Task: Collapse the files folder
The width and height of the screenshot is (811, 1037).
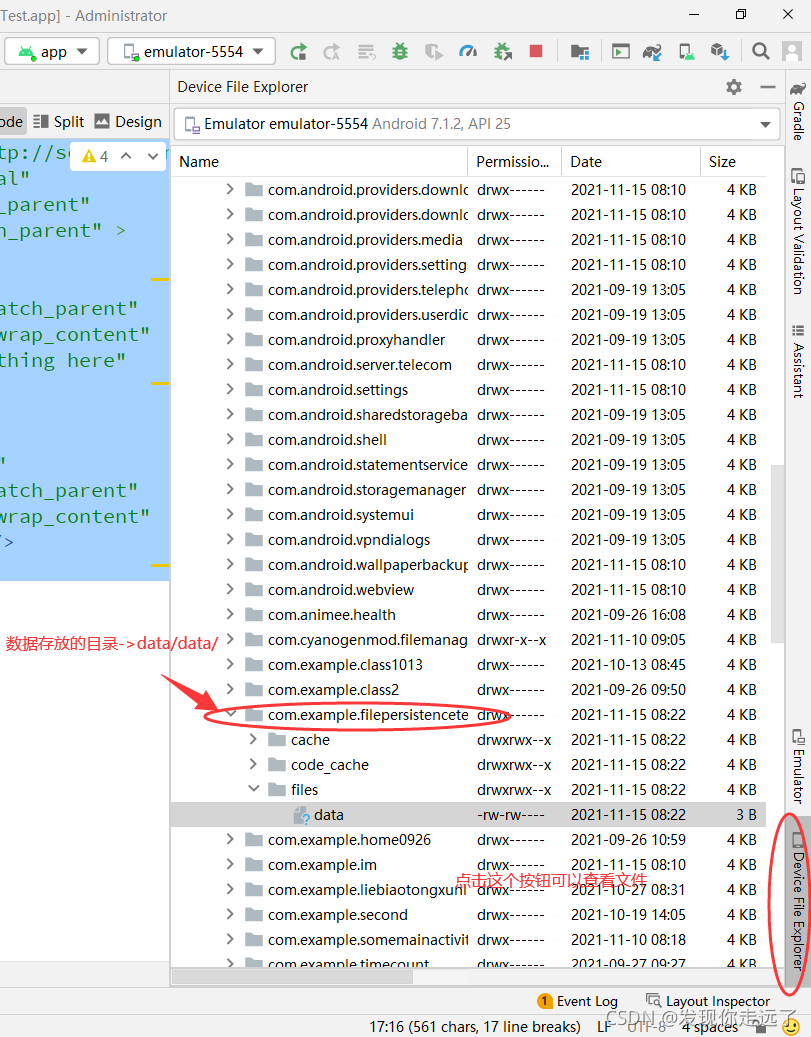Action: pyautogui.click(x=253, y=790)
